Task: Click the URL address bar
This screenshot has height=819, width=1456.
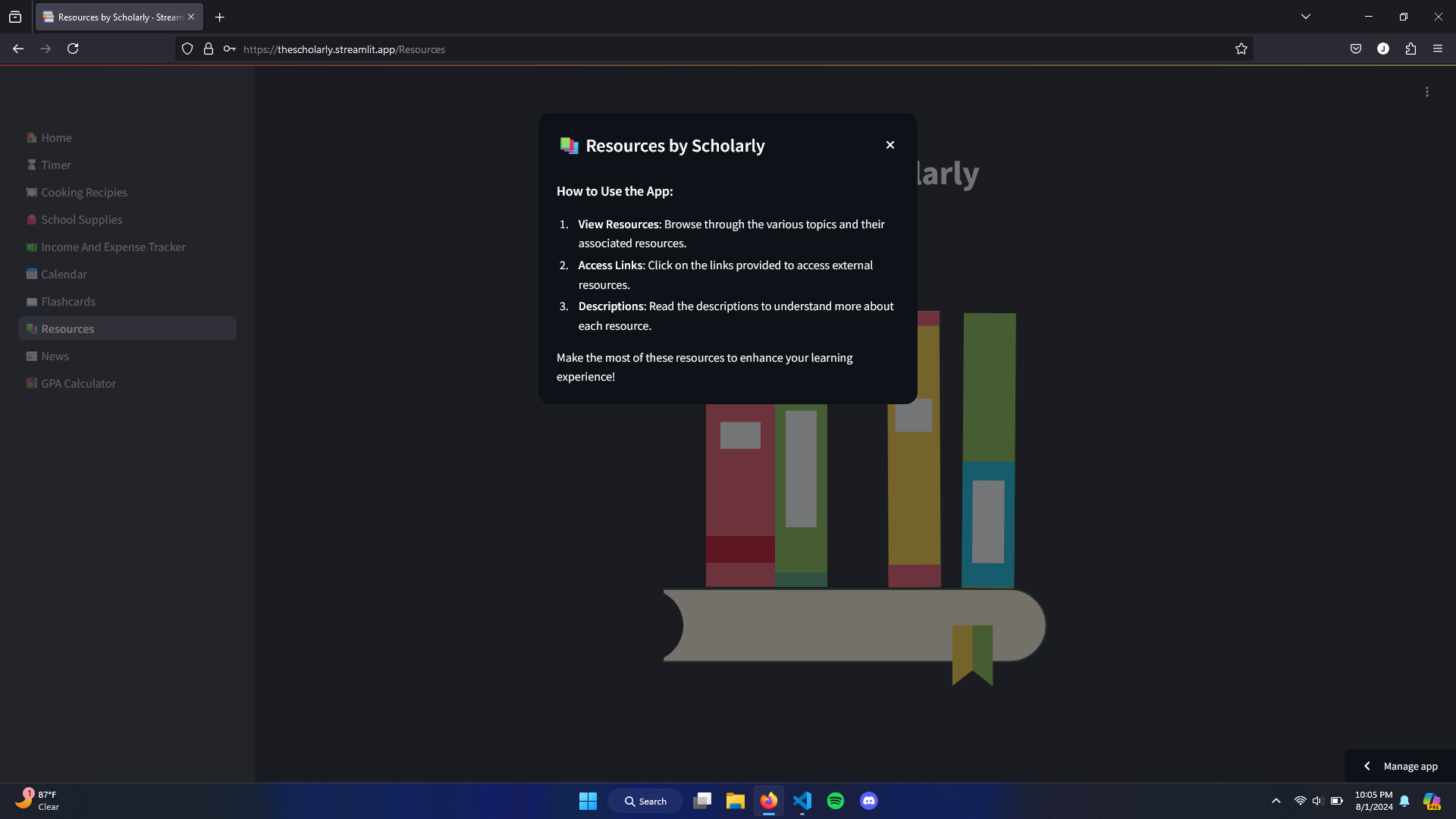Action: point(682,49)
